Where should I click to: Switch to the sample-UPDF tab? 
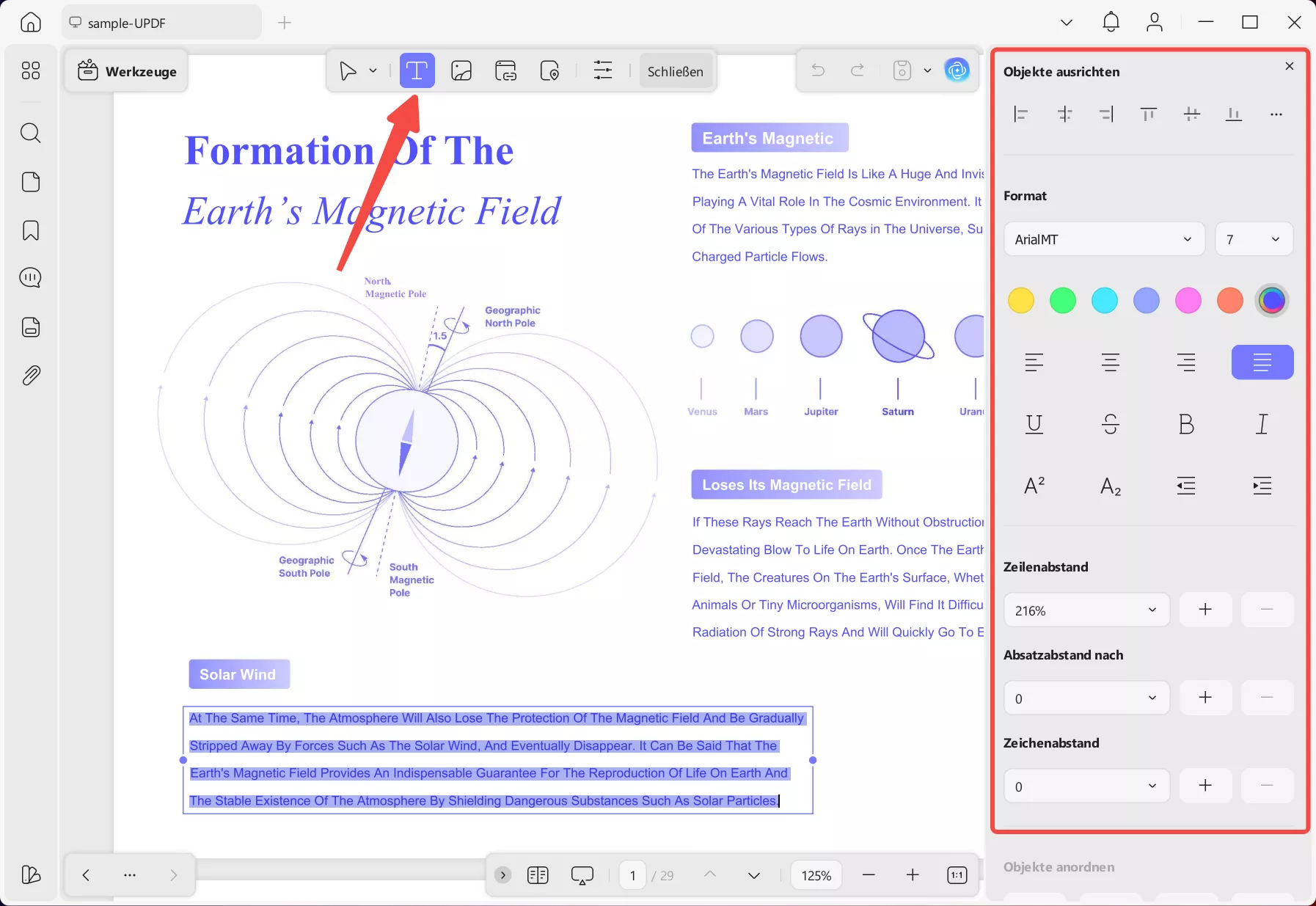[161, 23]
